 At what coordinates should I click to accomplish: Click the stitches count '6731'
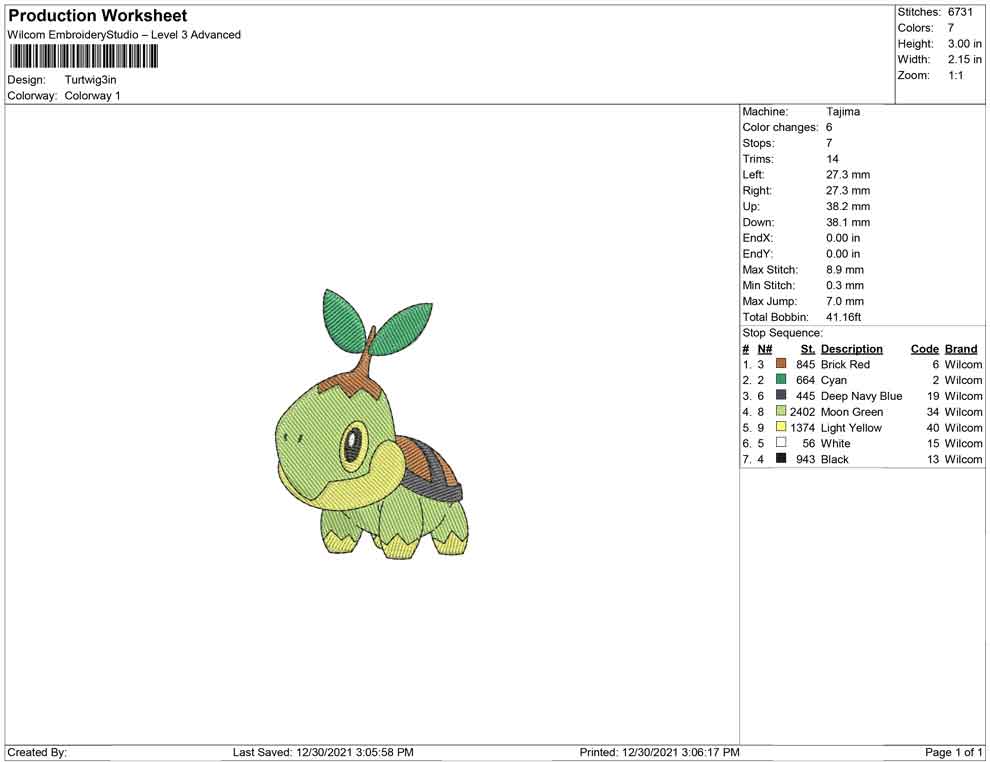(960, 12)
